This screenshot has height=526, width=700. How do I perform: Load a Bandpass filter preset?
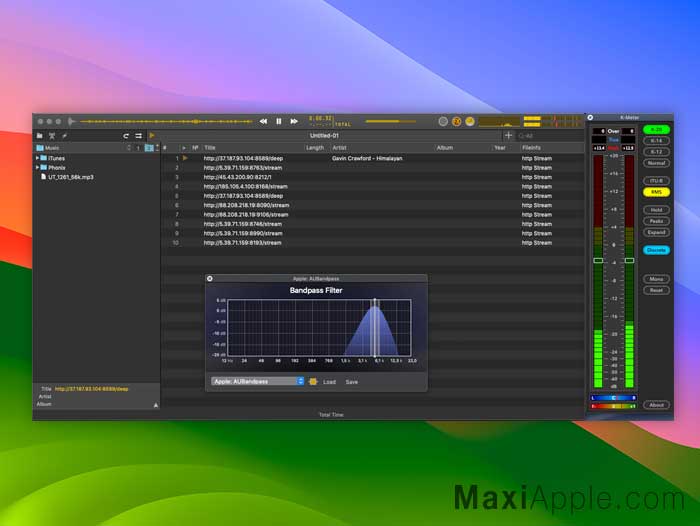tap(329, 382)
